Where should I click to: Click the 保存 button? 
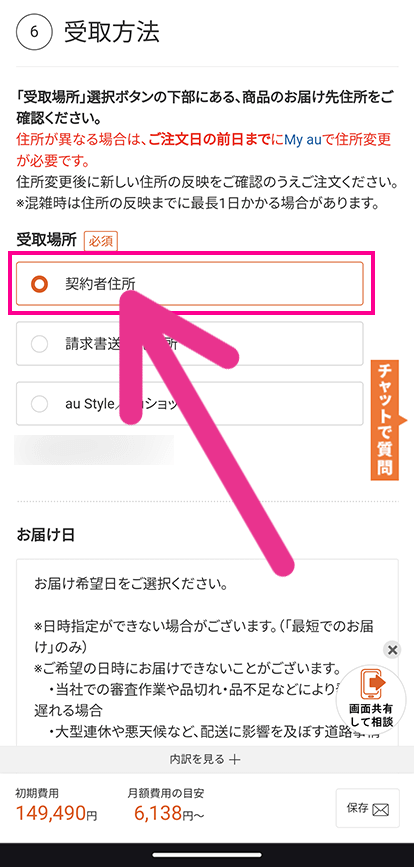coord(368,808)
